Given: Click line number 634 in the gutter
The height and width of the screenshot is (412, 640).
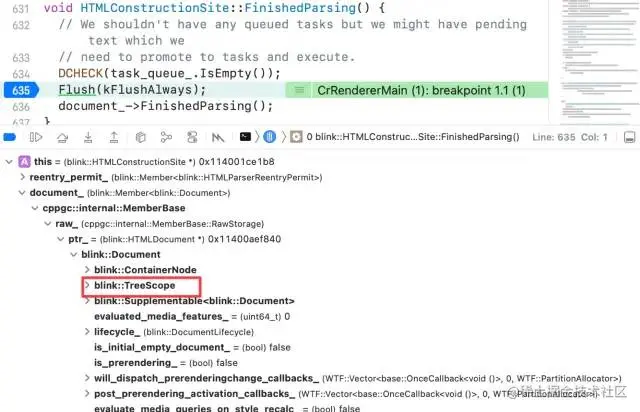Looking at the screenshot, I should pos(21,74).
